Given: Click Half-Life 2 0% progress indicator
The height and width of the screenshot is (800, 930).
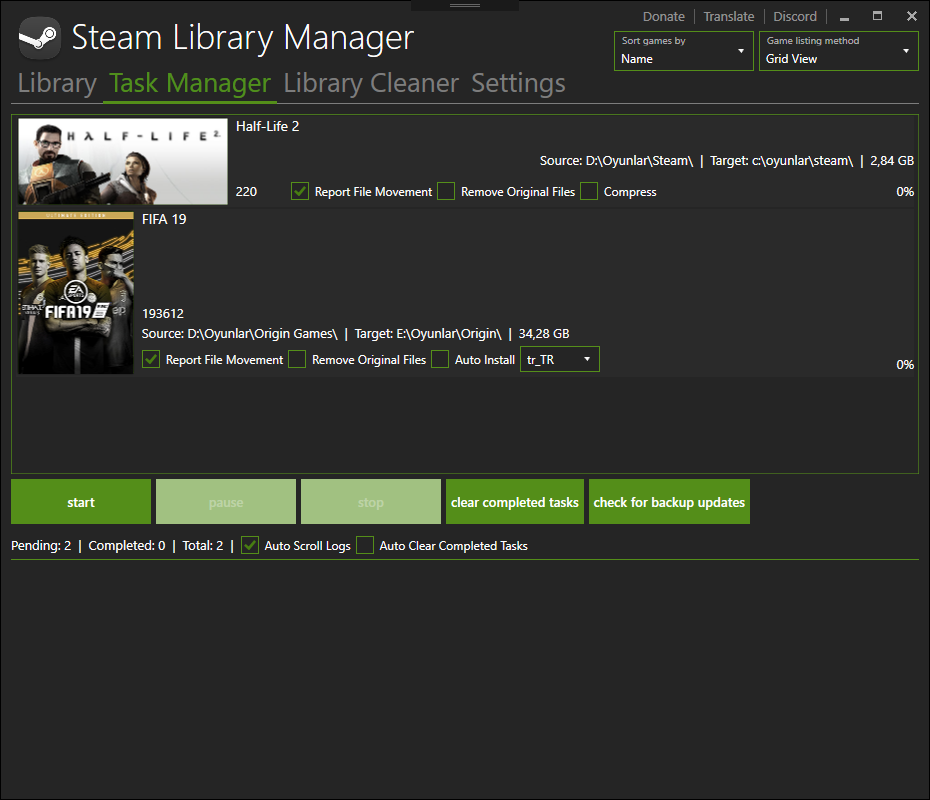Looking at the screenshot, I should [x=905, y=192].
